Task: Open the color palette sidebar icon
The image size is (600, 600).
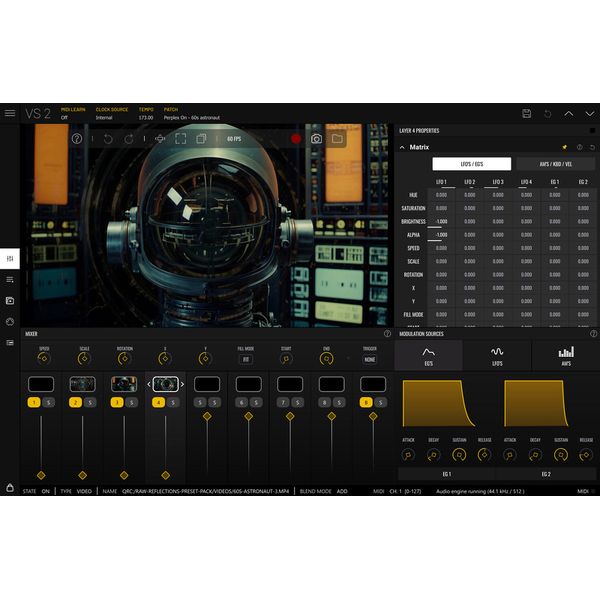Action: tap(10, 321)
